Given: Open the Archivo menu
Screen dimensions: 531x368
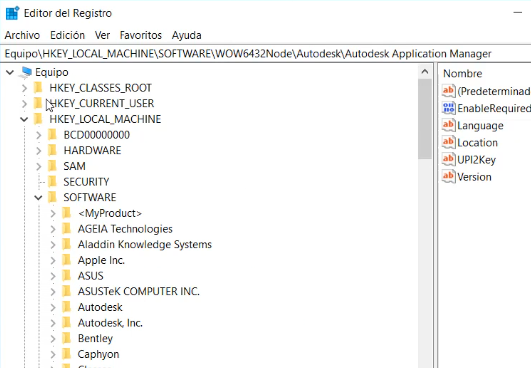Looking at the screenshot, I should pos(22,35).
